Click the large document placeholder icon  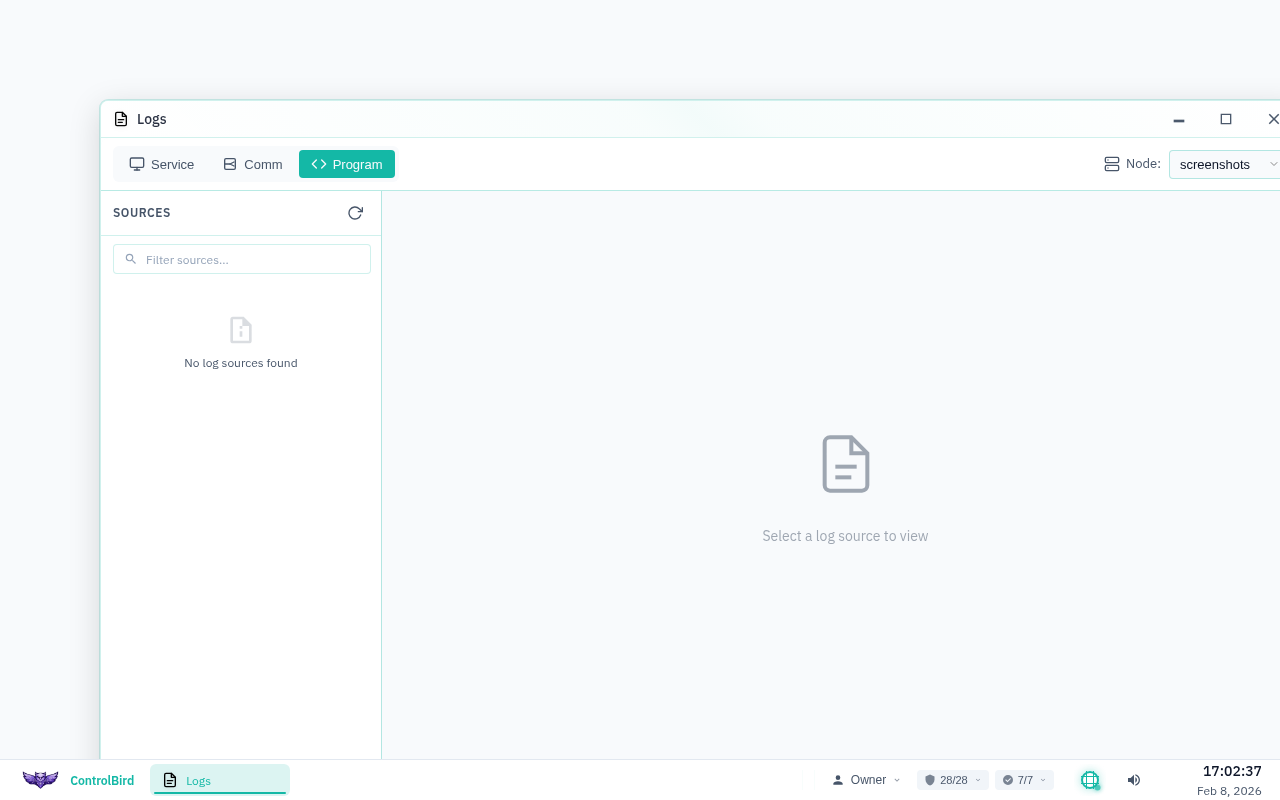point(846,464)
